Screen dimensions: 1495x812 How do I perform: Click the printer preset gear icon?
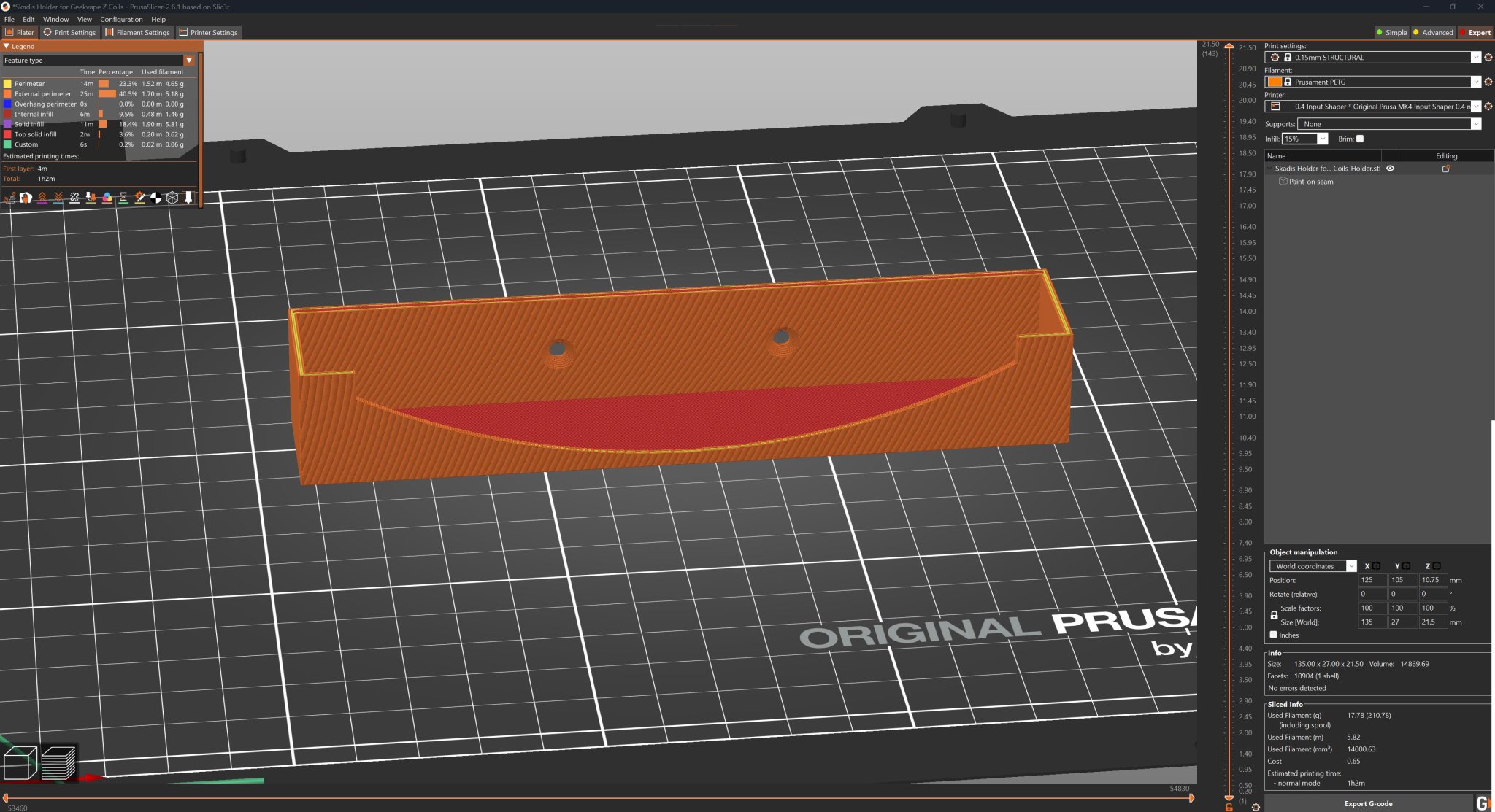[1488, 107]
